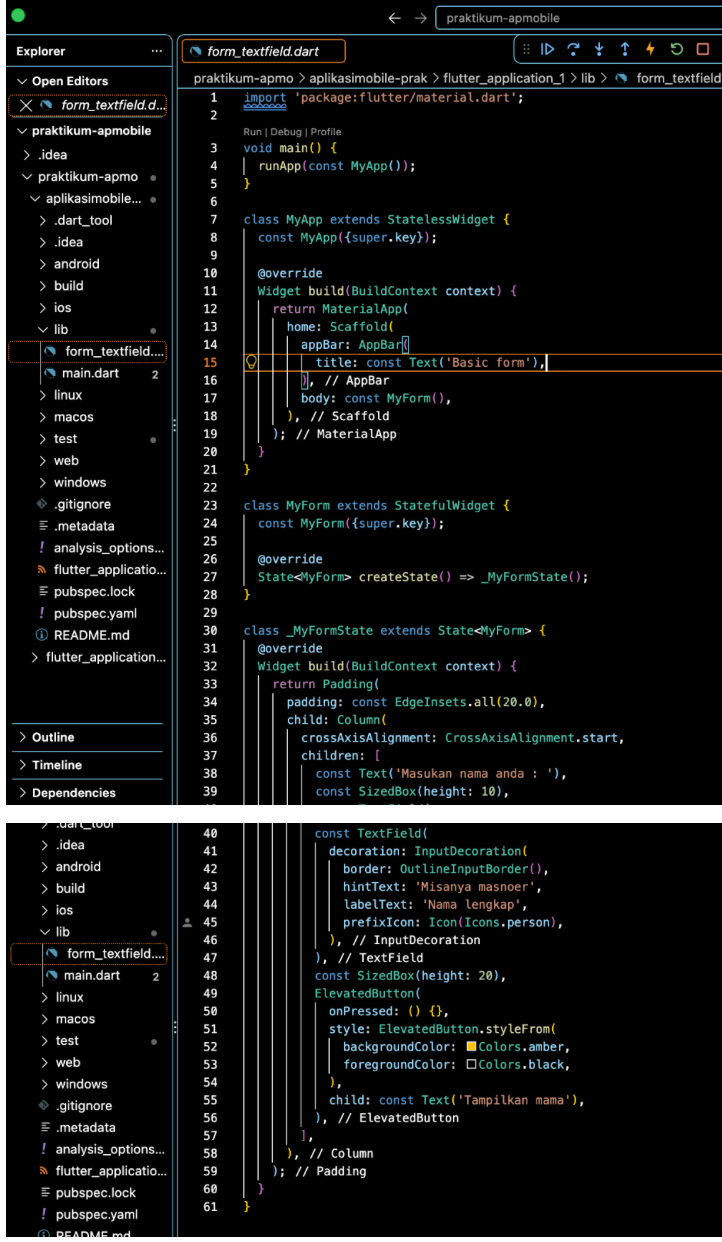The image size is (722, 1242).
Task: Expand the collapsed flutter_application folder
Action: 36,657
